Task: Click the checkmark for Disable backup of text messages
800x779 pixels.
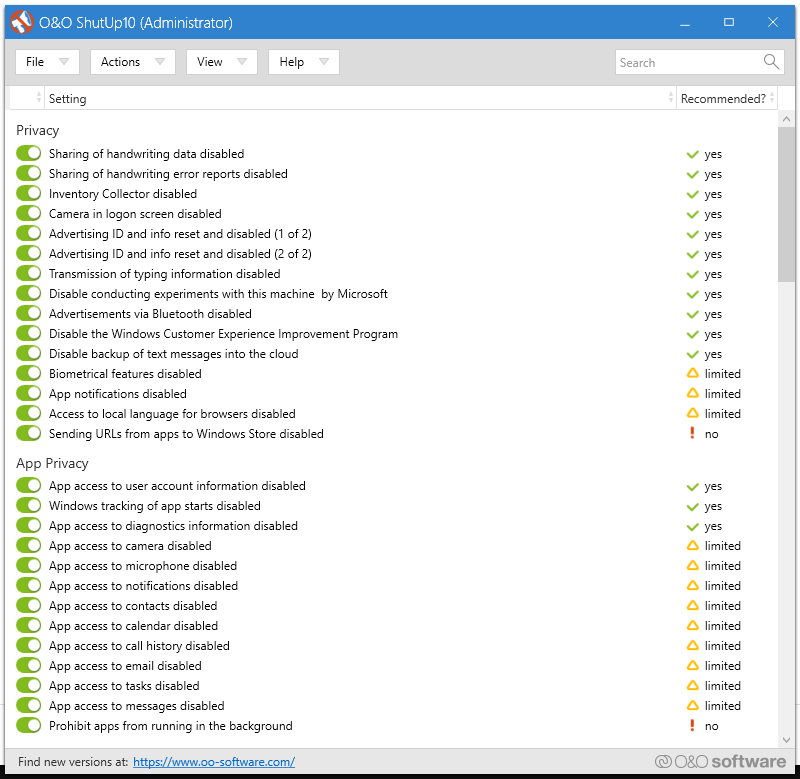Action: pos(692,354)
